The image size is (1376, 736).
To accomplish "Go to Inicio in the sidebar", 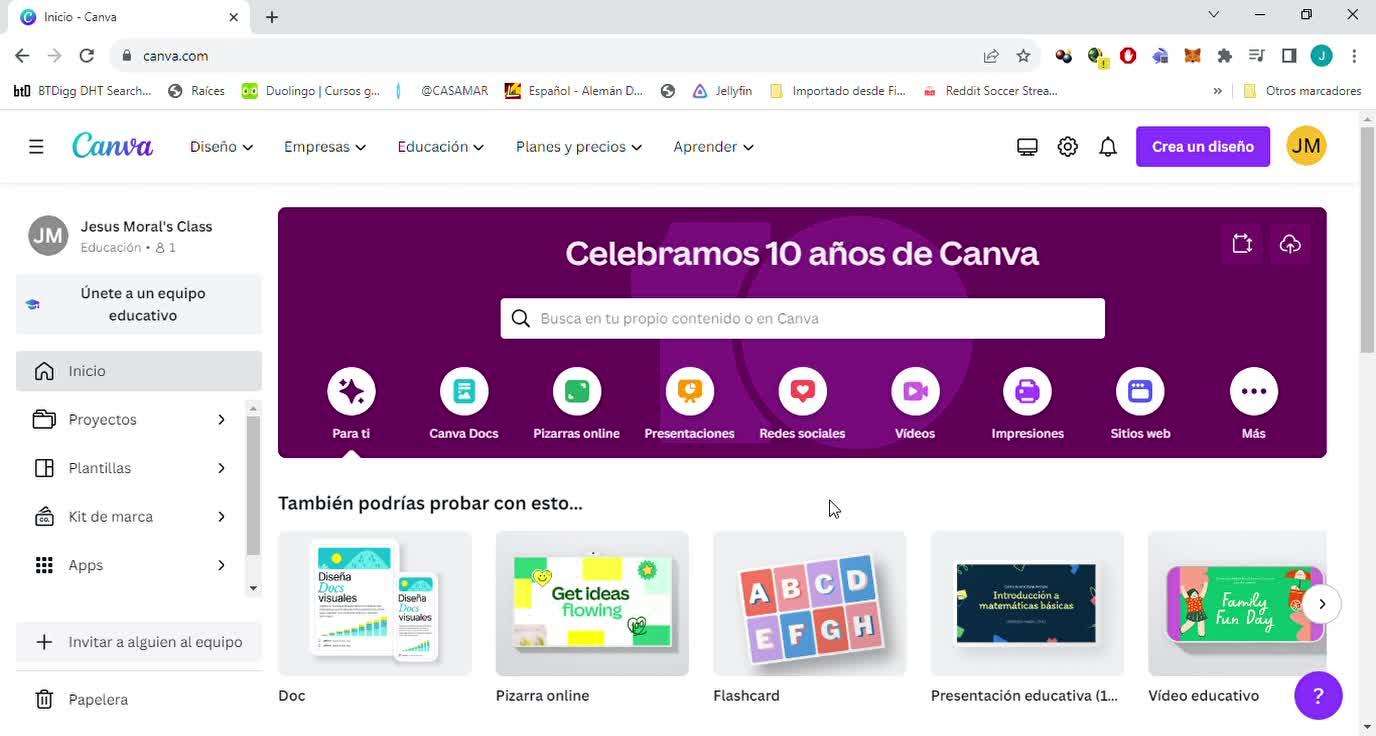I will [x=139, y=371].
